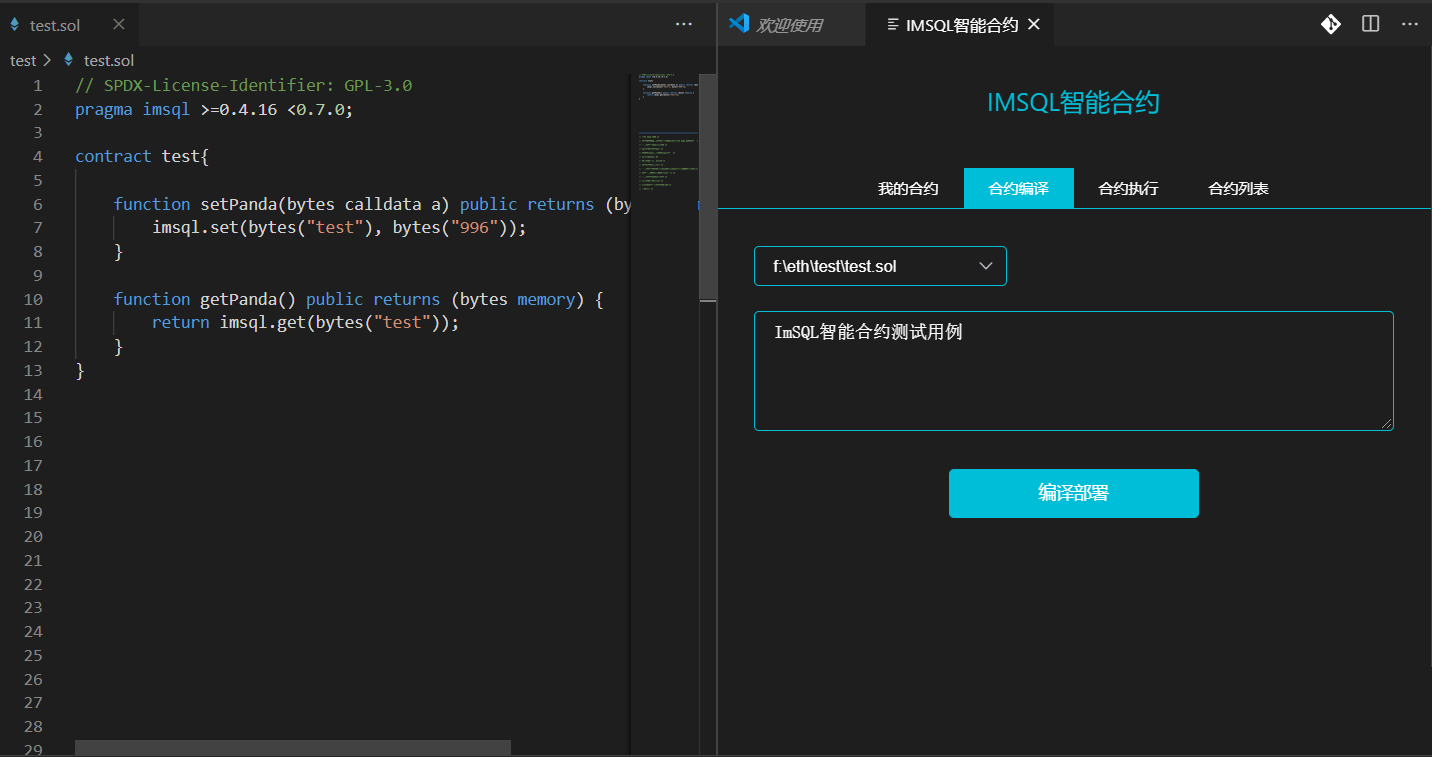Switch to the 欢迎使用 tab
1432x757 pixels.
[x=792, y=25]
